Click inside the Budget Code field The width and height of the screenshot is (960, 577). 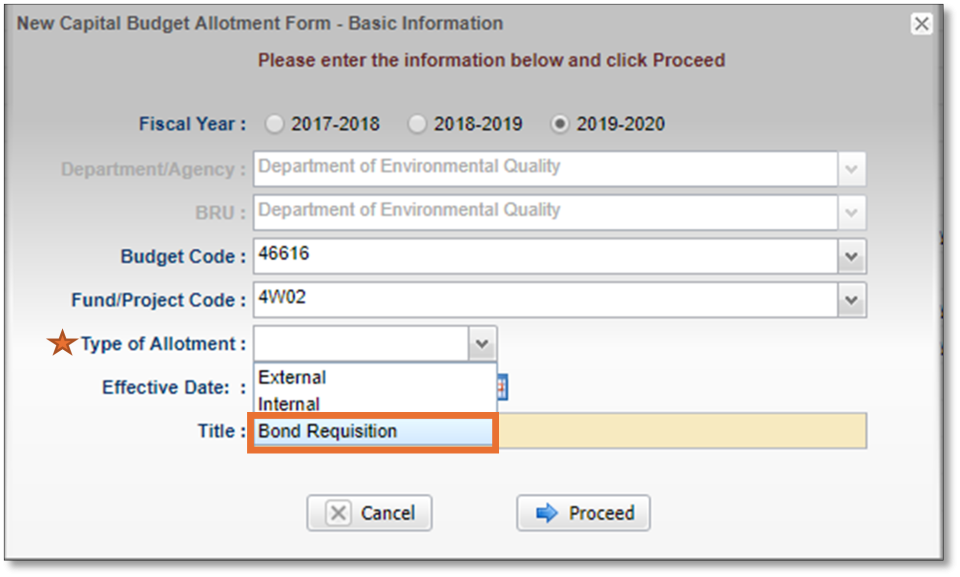pos(545,257)
